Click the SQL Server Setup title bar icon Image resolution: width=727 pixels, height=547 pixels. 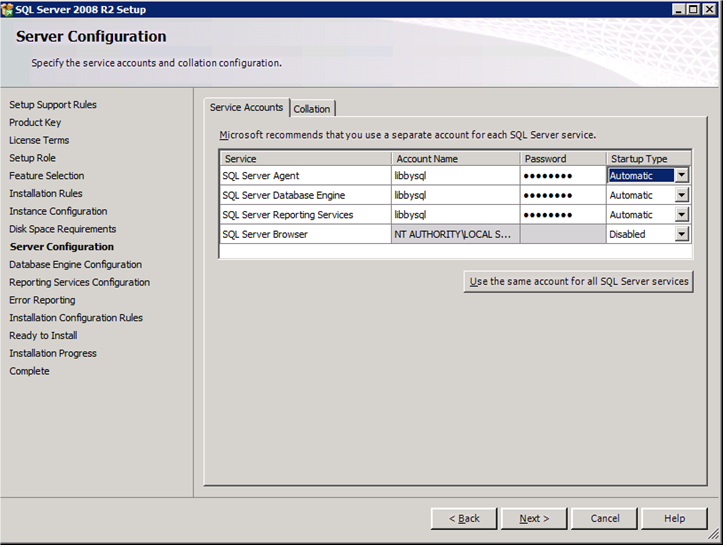(8, 9)
